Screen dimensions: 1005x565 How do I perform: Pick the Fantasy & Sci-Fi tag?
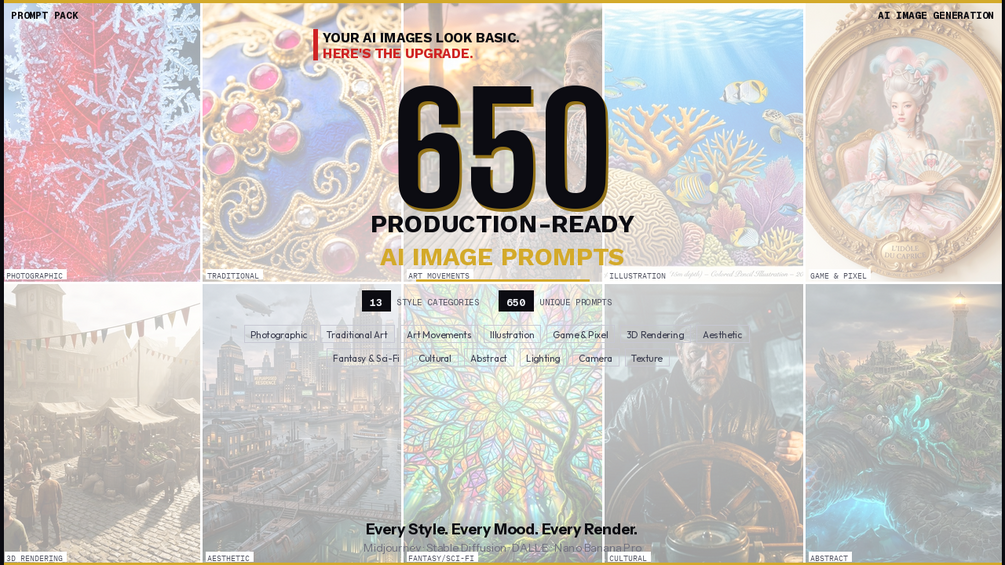point(365,358)
